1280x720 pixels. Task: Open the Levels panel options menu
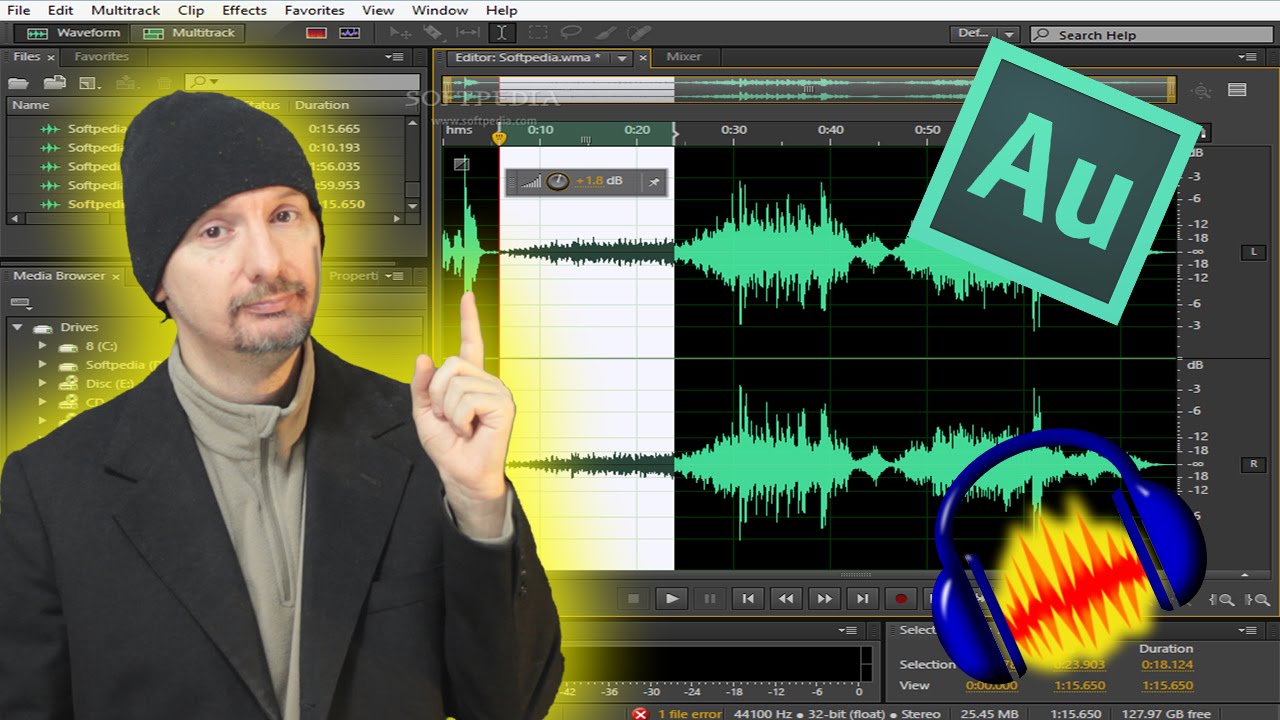[x=847, y=630]
